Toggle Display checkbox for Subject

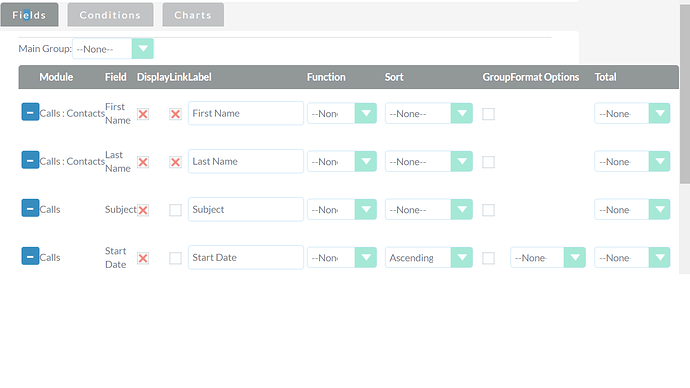143,210
